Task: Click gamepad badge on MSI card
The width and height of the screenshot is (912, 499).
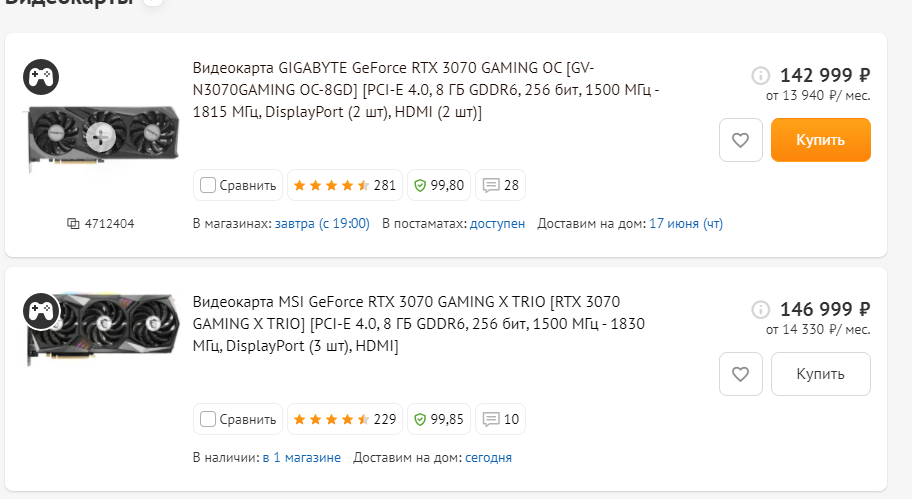Action: tap(41, 311)
